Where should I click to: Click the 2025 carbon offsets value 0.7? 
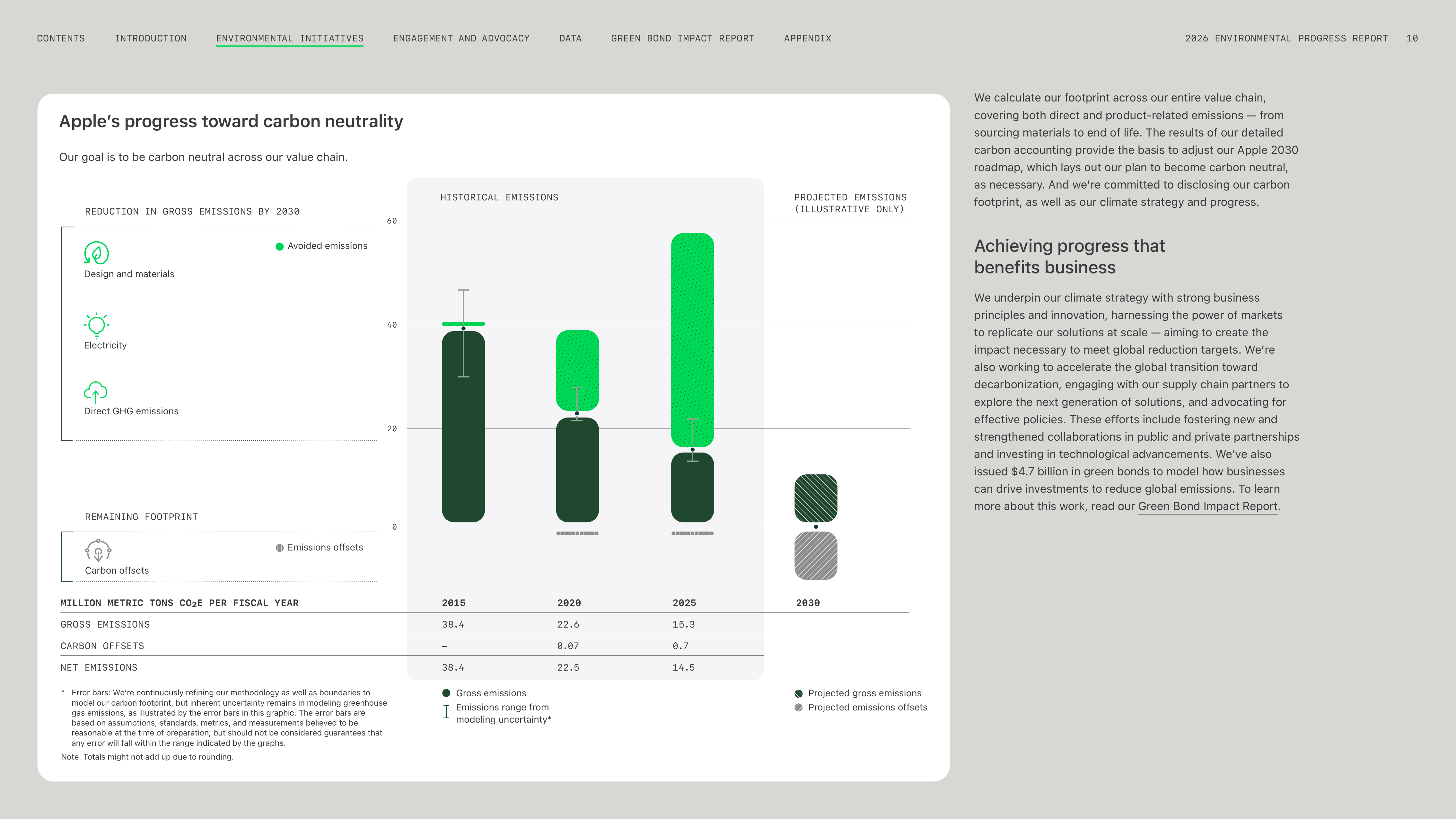coord(680,646)
